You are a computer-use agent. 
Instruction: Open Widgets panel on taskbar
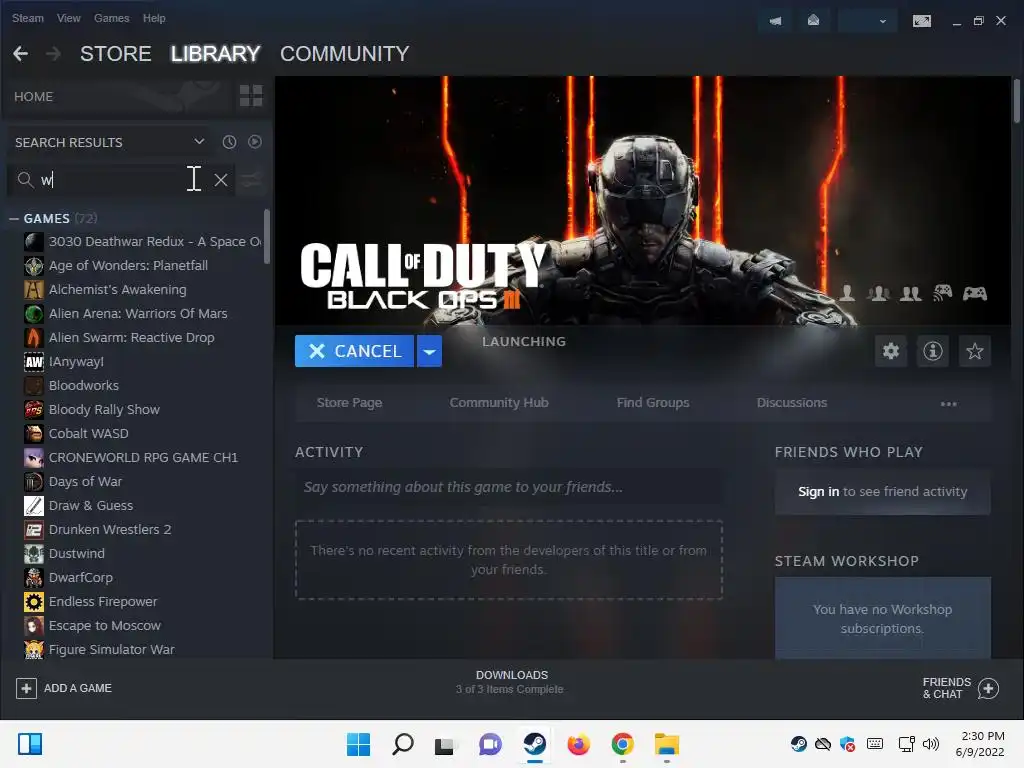tap(30, 744)
